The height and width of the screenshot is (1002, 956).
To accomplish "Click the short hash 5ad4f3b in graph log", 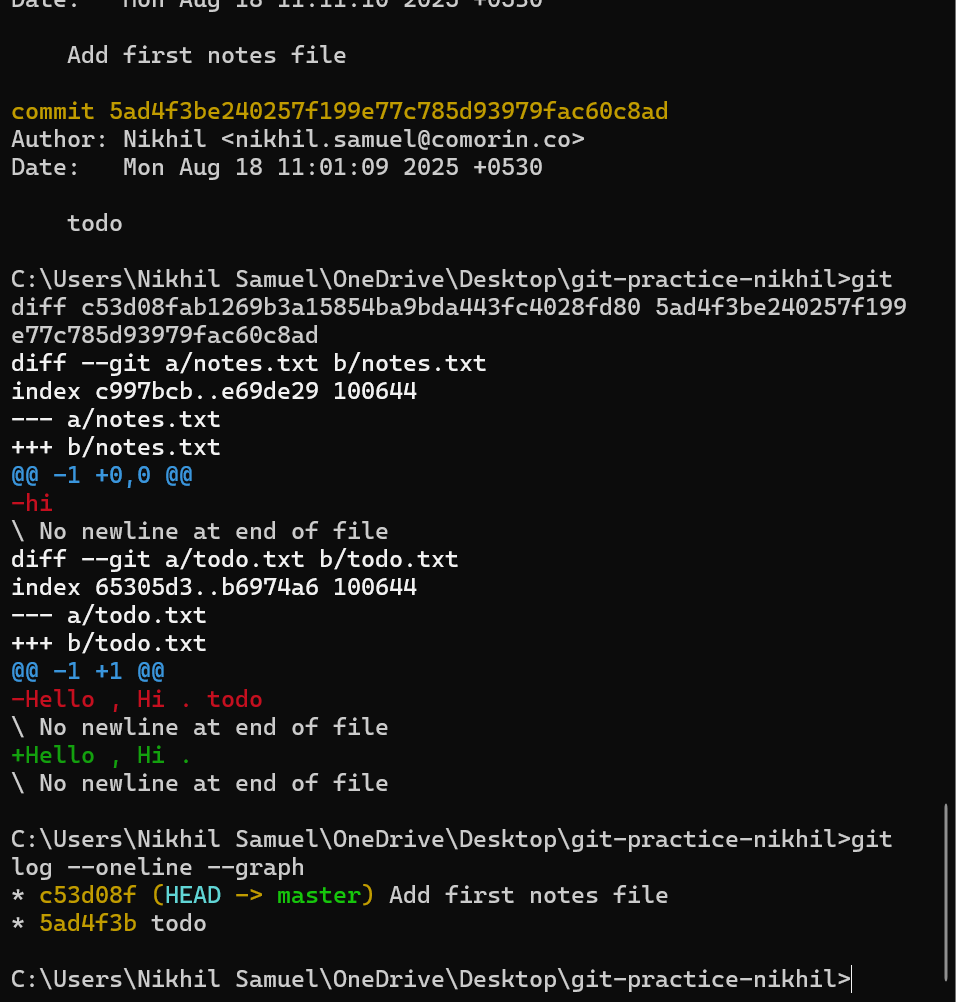I will 88,923.
